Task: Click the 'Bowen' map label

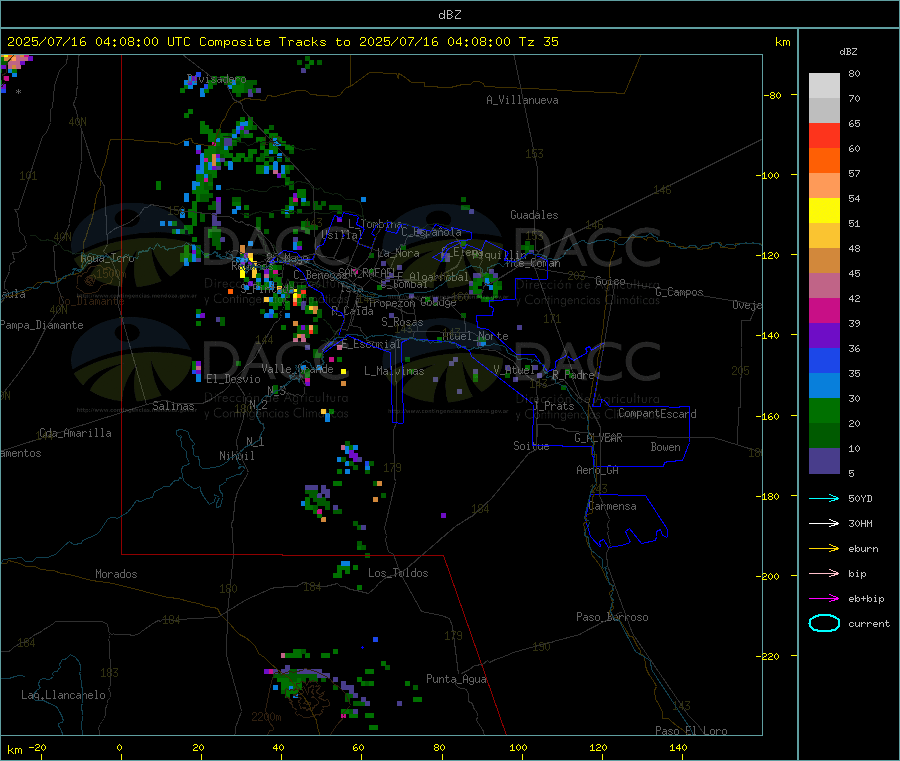Action: [665, 447]
